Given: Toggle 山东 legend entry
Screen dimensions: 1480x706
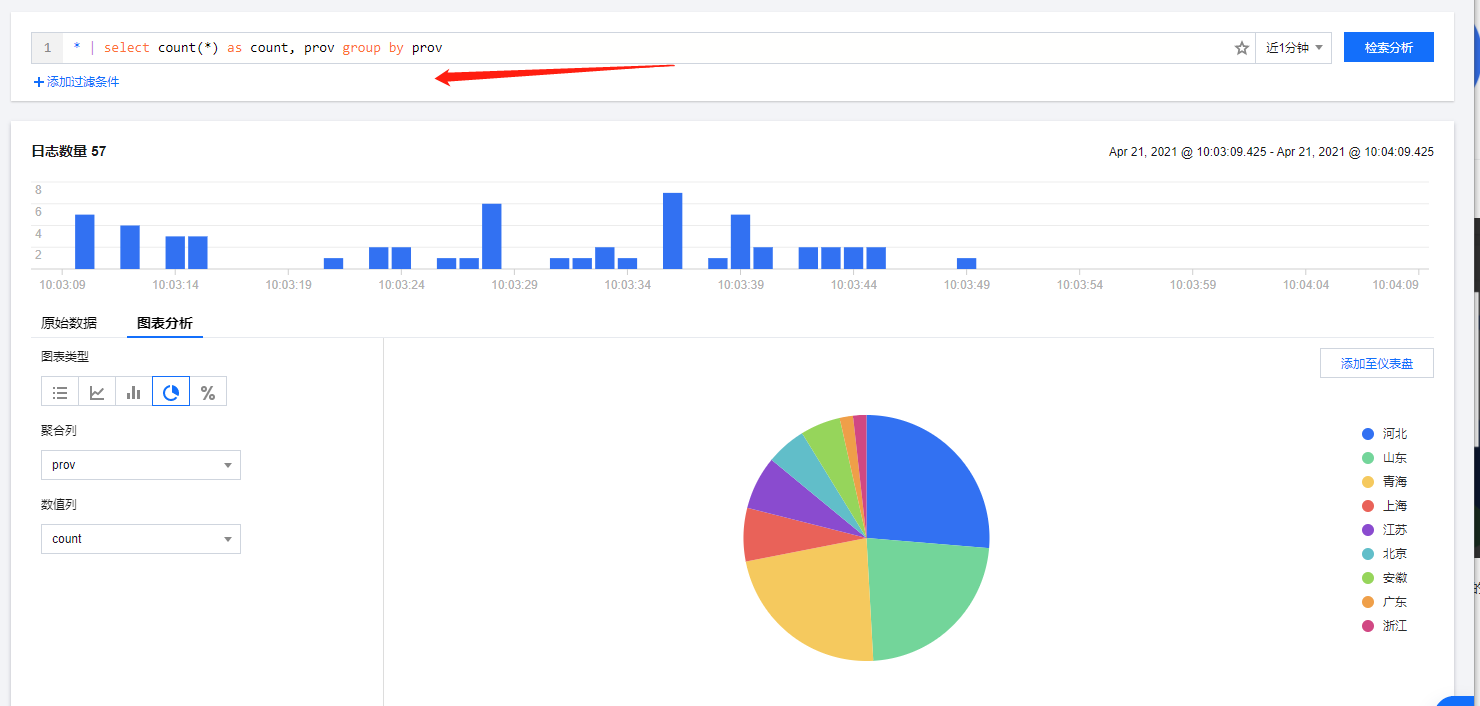Looking at the screenshot, I should pos(1385,458).
